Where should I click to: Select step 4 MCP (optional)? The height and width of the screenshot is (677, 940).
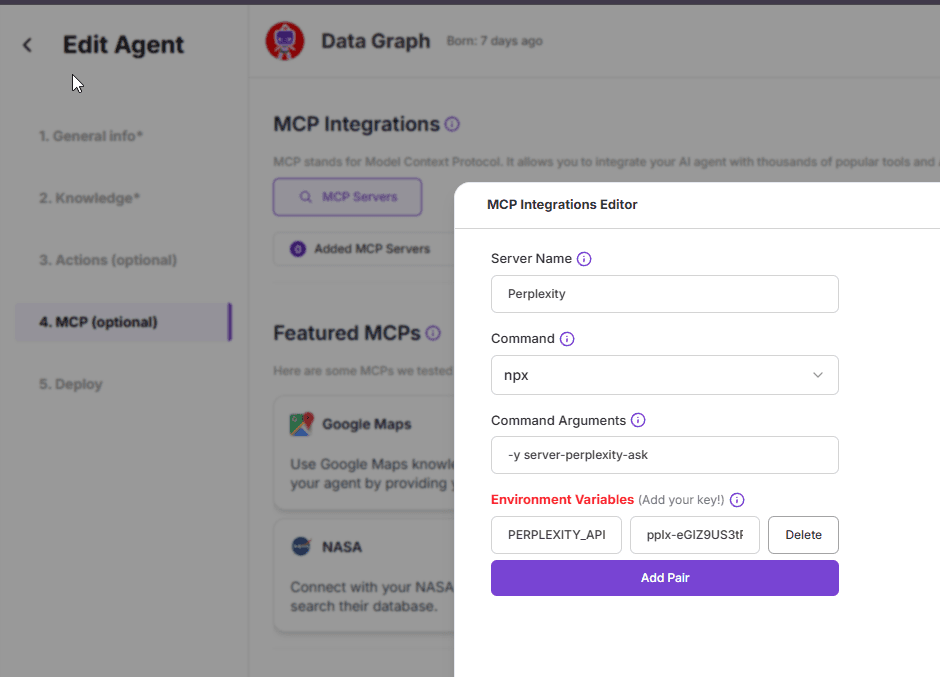pos(123,322)
